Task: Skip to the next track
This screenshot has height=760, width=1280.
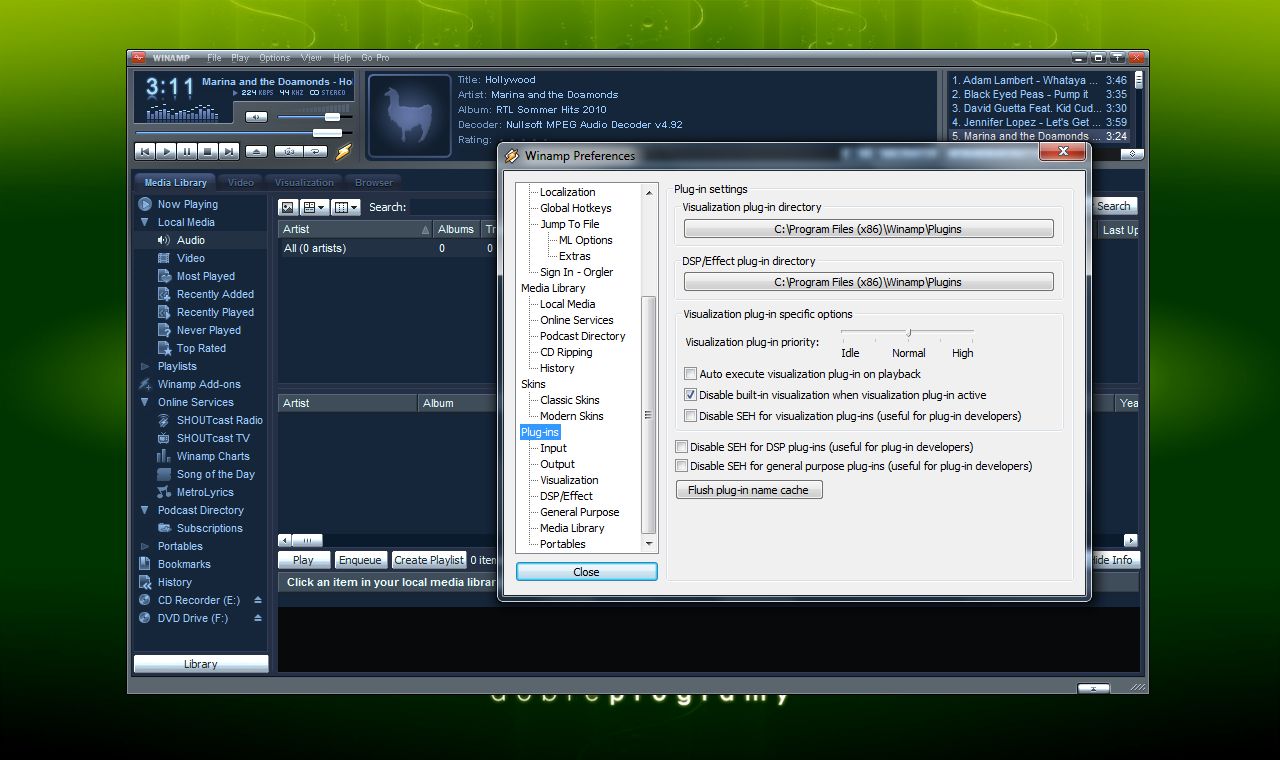Action: 229,151
